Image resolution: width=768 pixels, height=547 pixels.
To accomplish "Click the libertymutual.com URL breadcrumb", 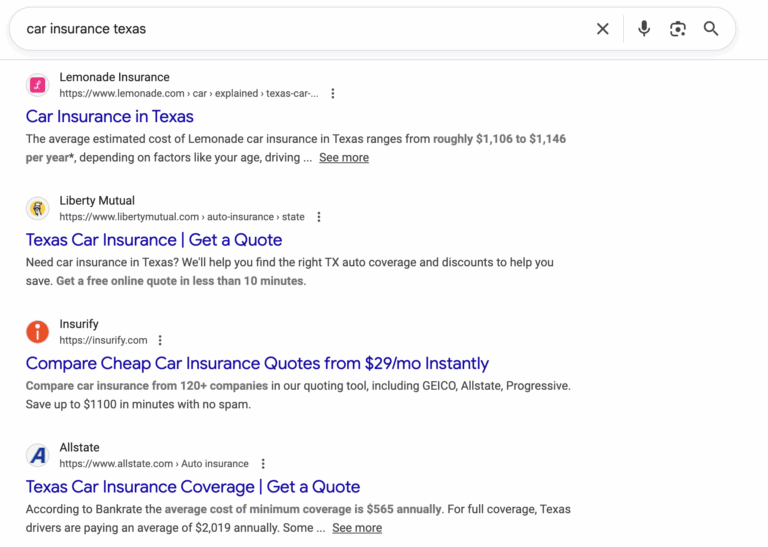I will [182, 217].
